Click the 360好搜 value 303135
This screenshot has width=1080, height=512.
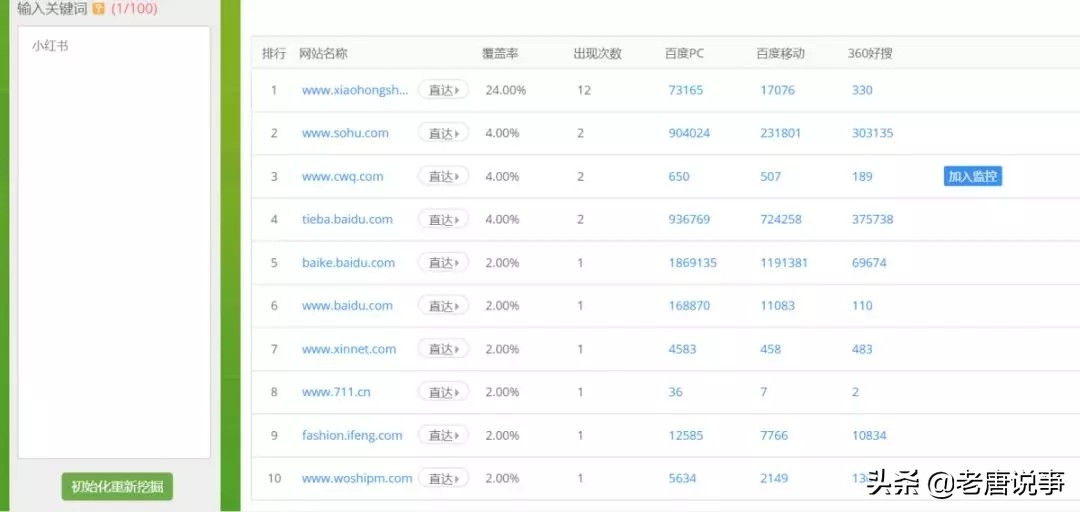point(873,133)
